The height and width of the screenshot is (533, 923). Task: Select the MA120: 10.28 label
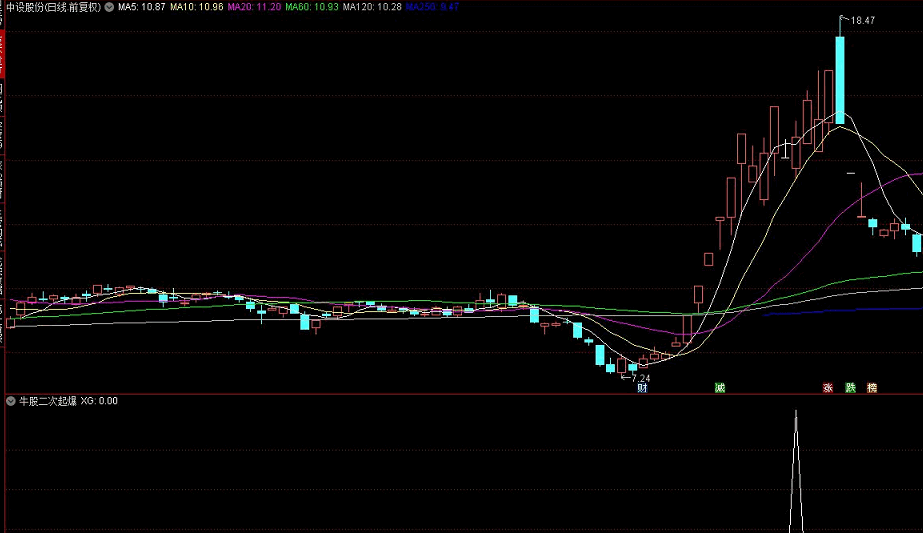point(372,7)
